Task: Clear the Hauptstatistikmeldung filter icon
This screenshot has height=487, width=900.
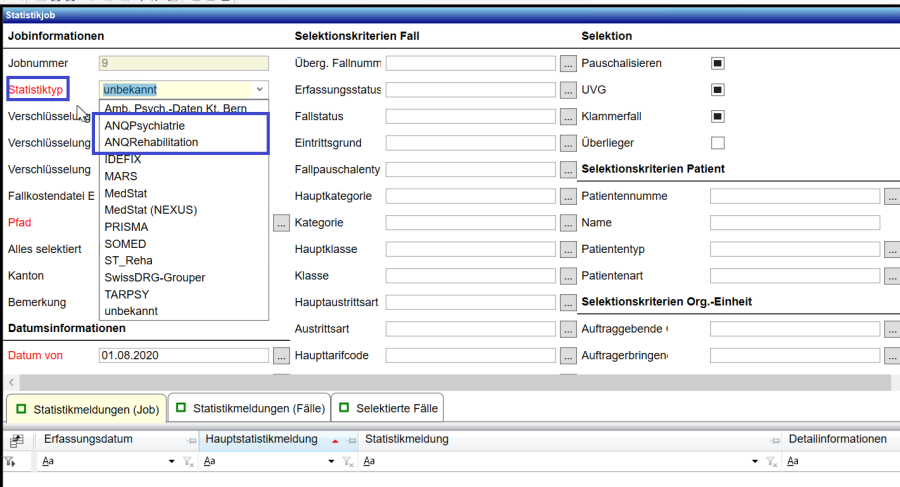Action: coord(348,462)
